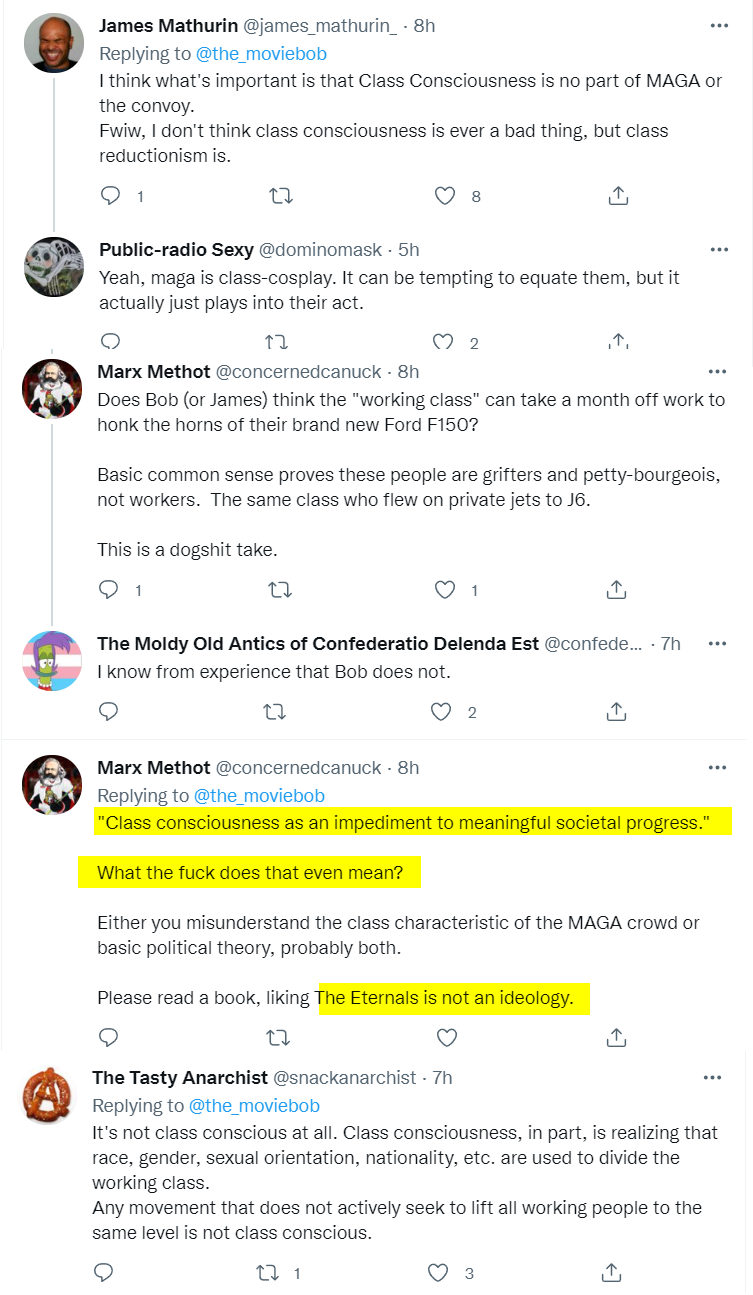This screenshot has width=753, height=1295.
Task: Like The Tasty Anarchist's tweet
Action: pyautogui.click(x=438, y=1272)
